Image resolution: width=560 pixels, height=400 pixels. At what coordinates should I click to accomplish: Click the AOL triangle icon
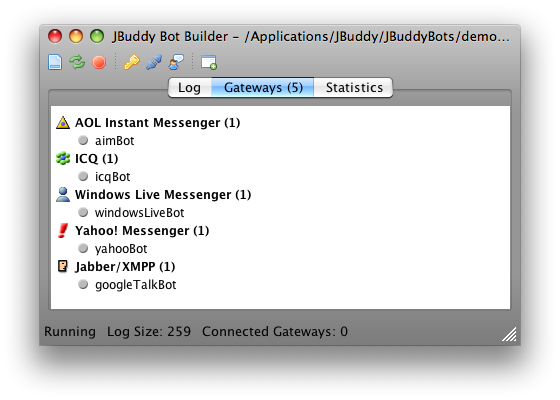63,122
